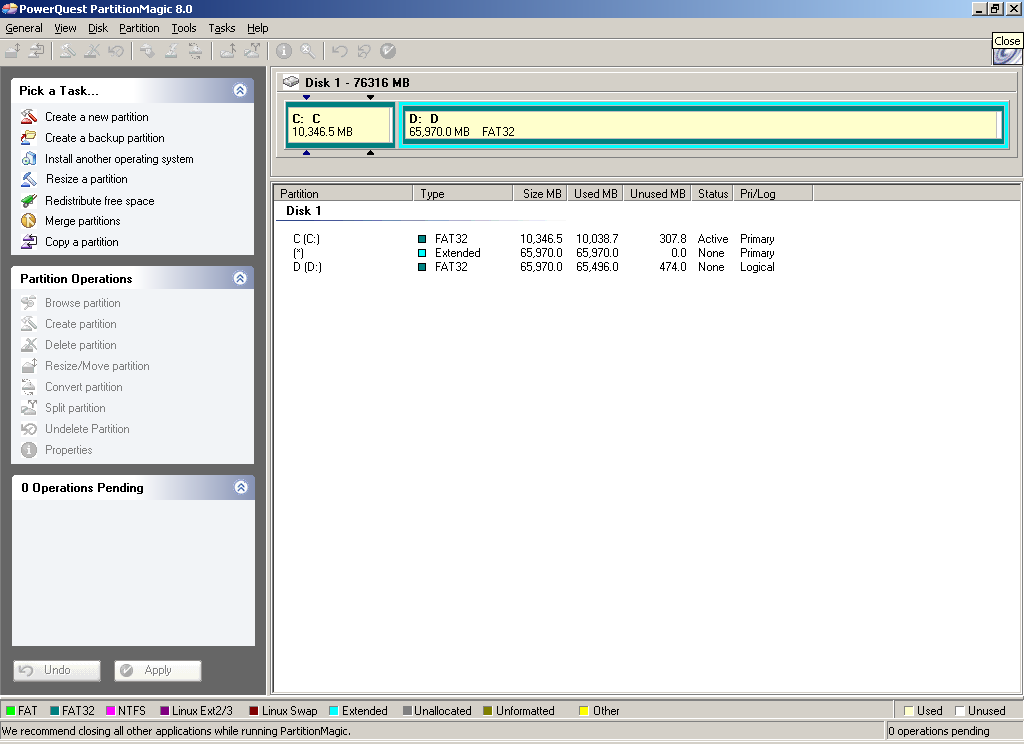Click the Undelete partition toolbar icon
Image resolution: width=1024 pixels, height=744 pixels.
click(x=116, y=51)
